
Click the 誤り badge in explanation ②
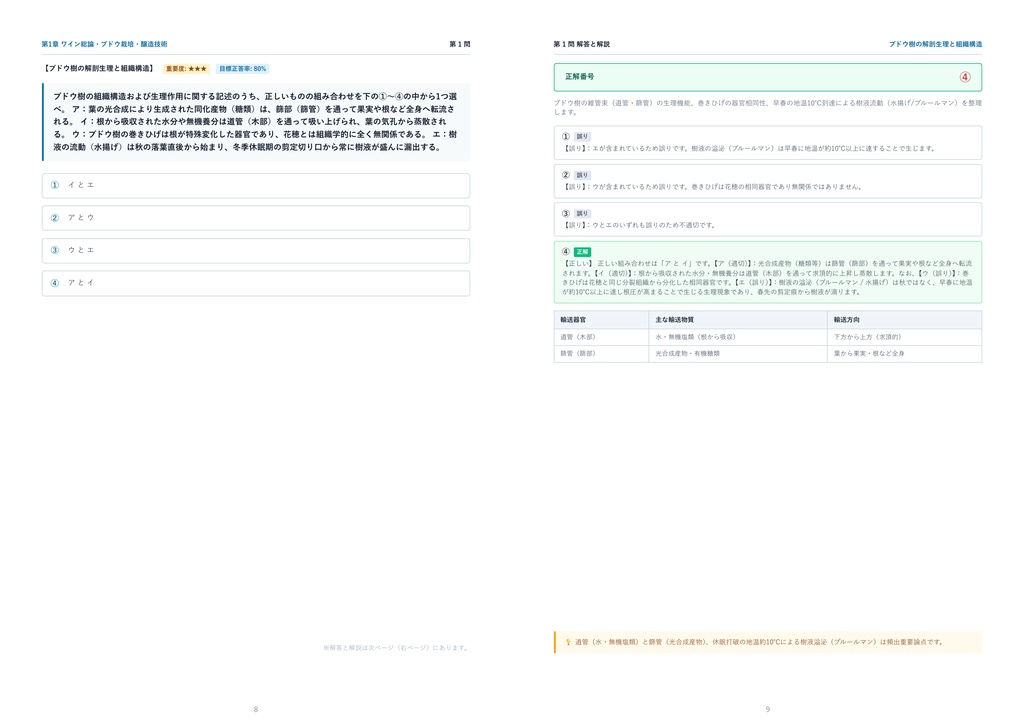tap(582, 176)
